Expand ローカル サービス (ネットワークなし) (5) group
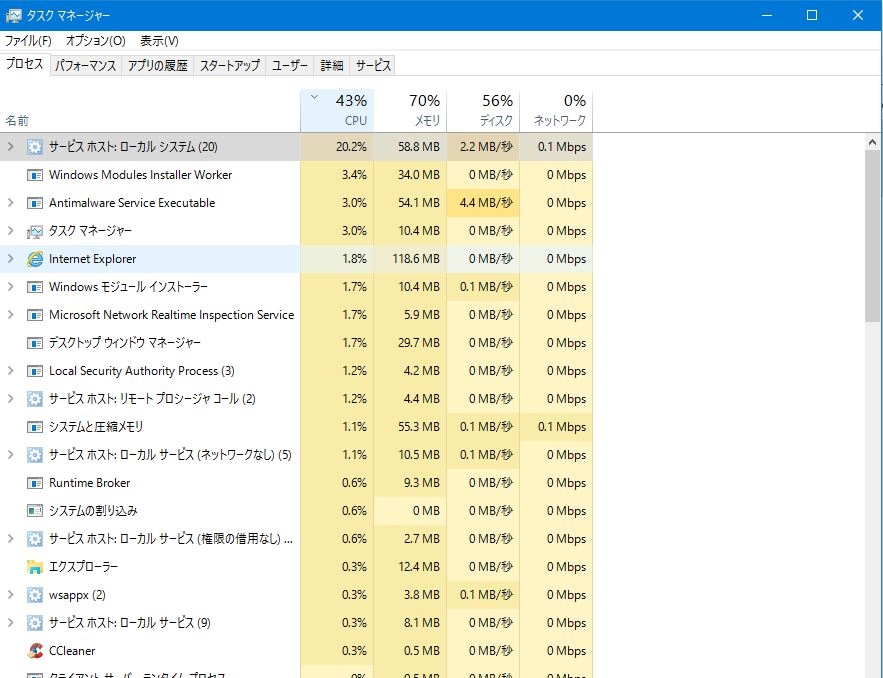The image size is (883, 678). pos(10,455)
